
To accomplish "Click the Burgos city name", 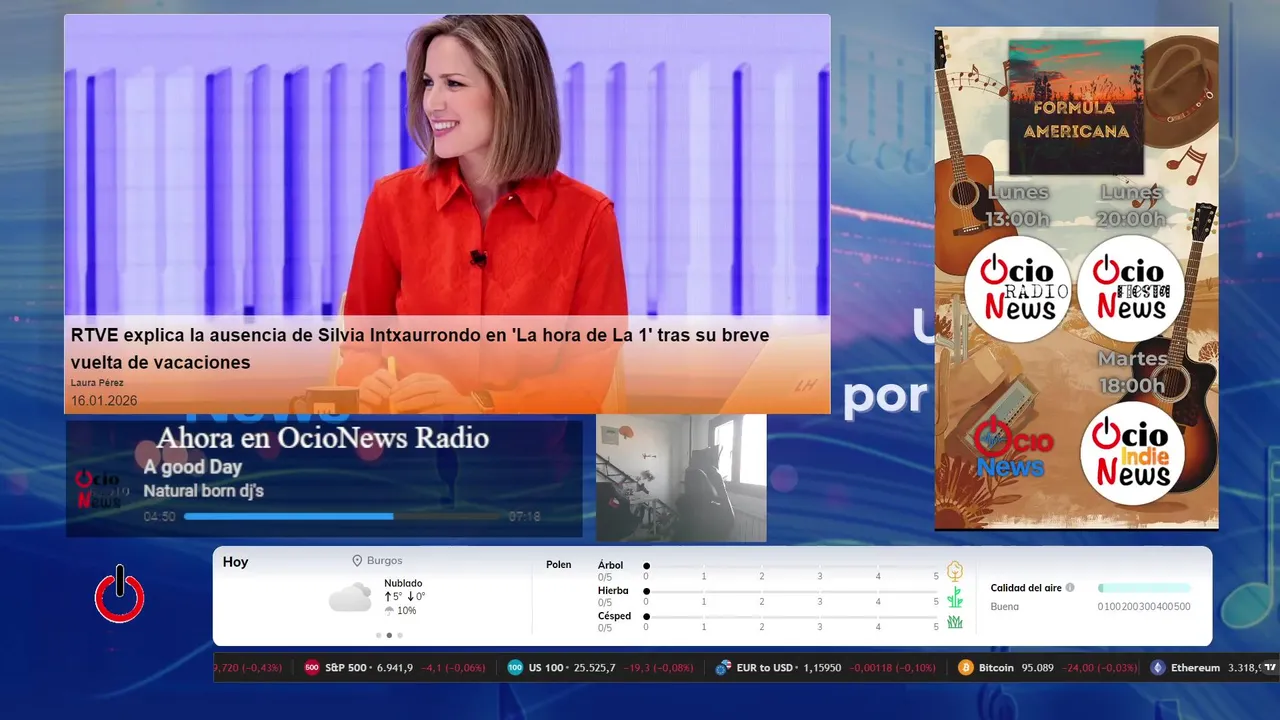I will 385,561.
